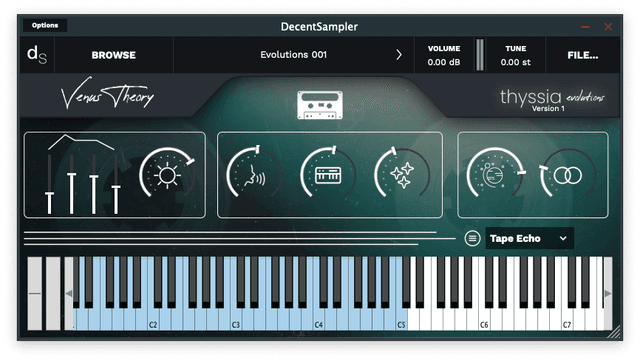Click the BROWSE button
The width and height of the screenshot is (640, 361).
point(113,55)
